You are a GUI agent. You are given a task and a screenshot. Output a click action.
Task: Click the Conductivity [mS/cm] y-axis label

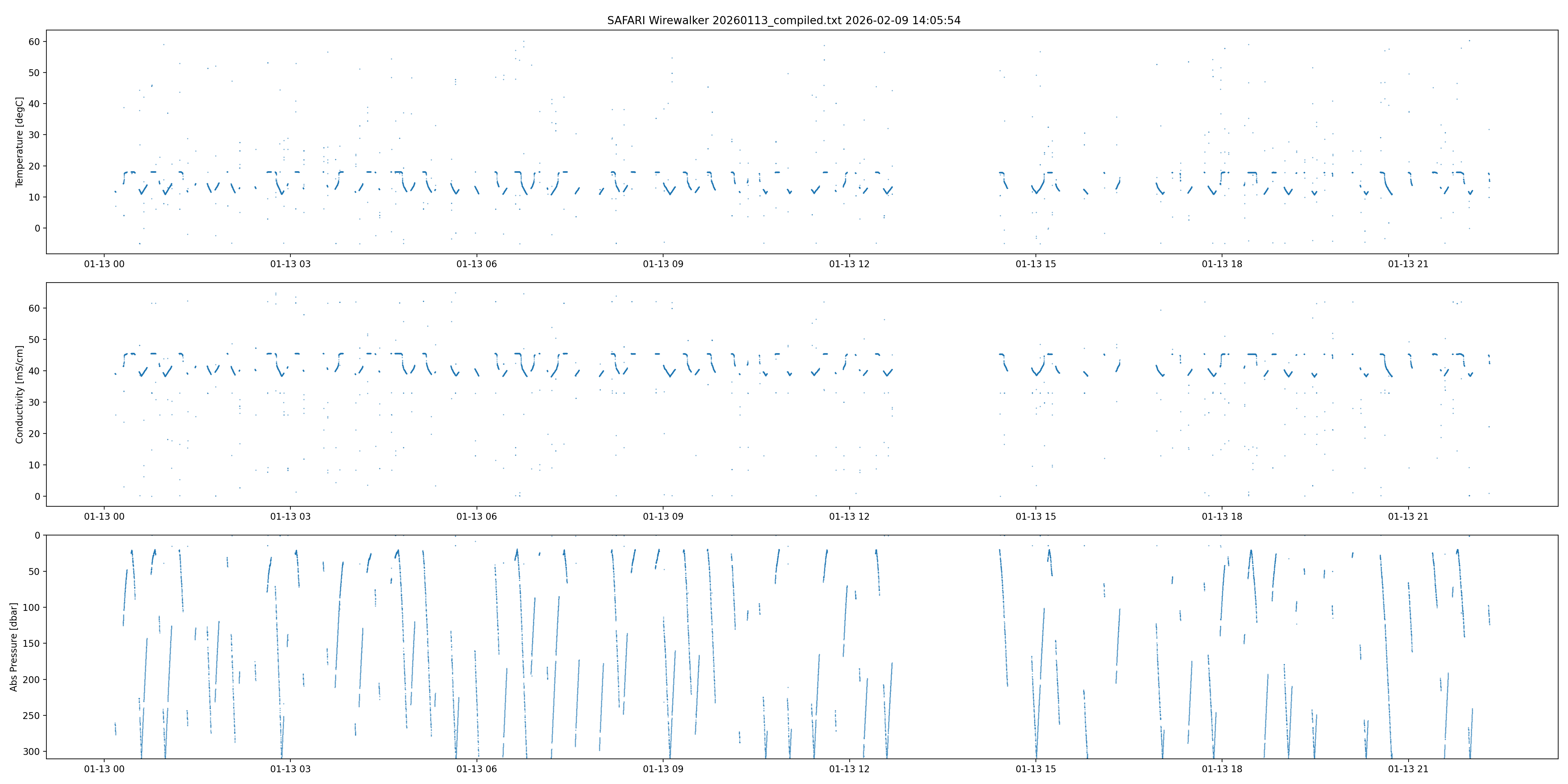click(20, 394)
